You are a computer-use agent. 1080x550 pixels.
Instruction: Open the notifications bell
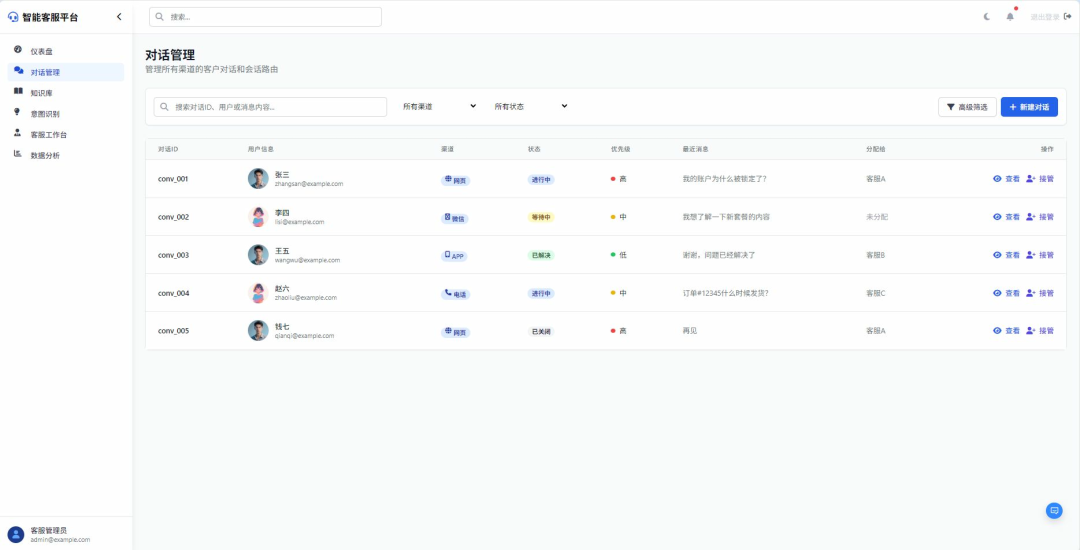click(x=1010, y=16)
